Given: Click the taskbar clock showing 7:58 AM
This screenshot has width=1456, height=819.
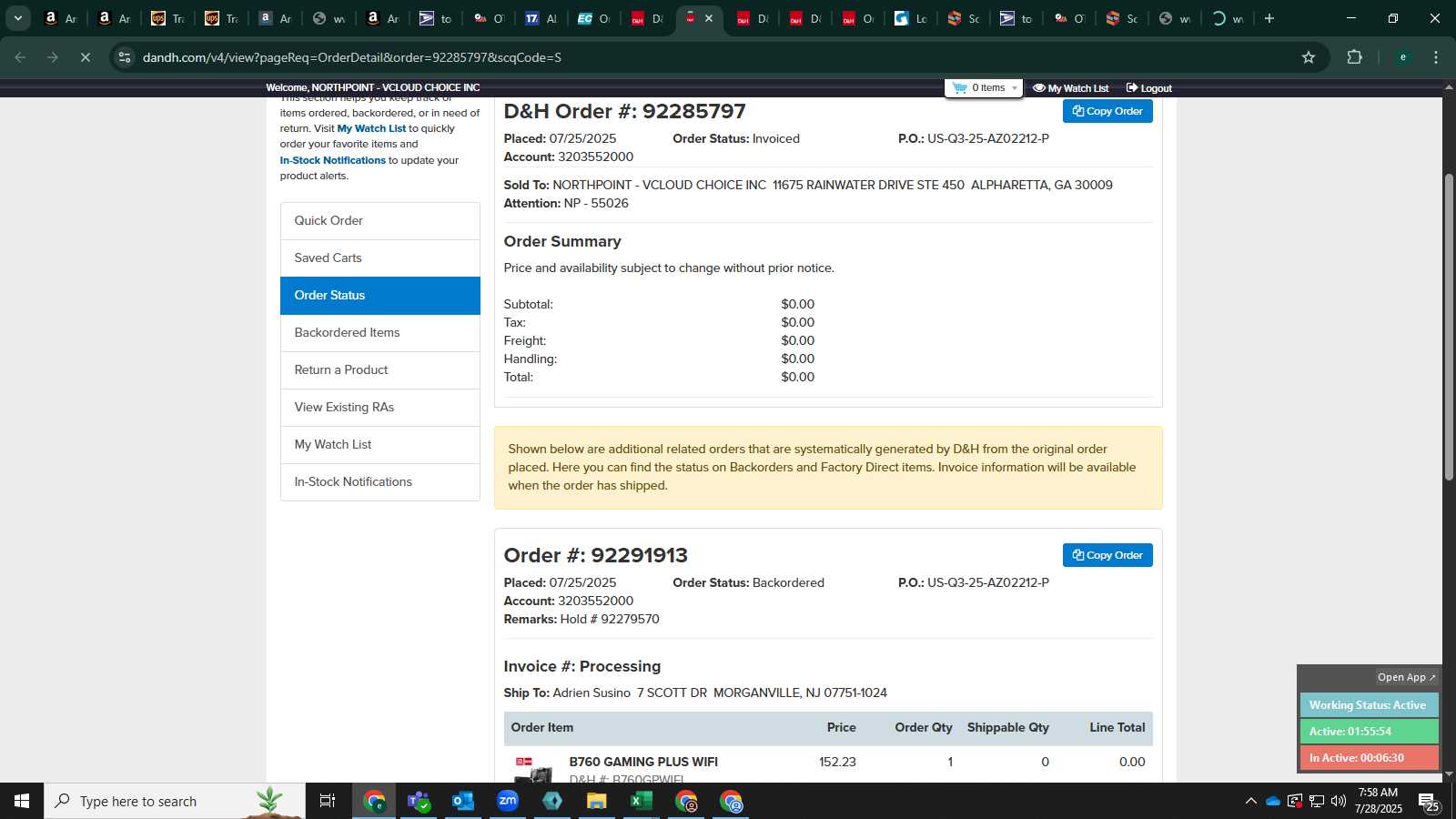Looking at the screenshot, I should pos(1378,801).
